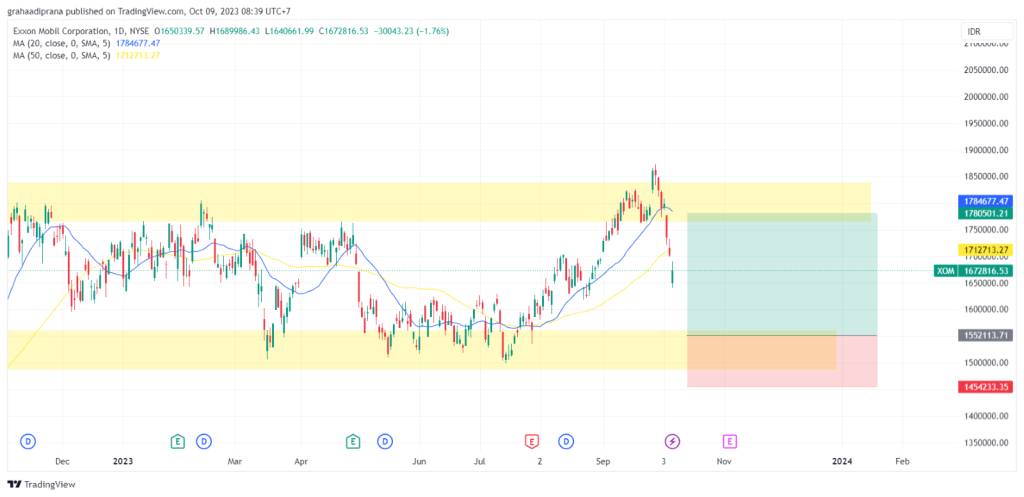Select the green long position profit zone

782,274
